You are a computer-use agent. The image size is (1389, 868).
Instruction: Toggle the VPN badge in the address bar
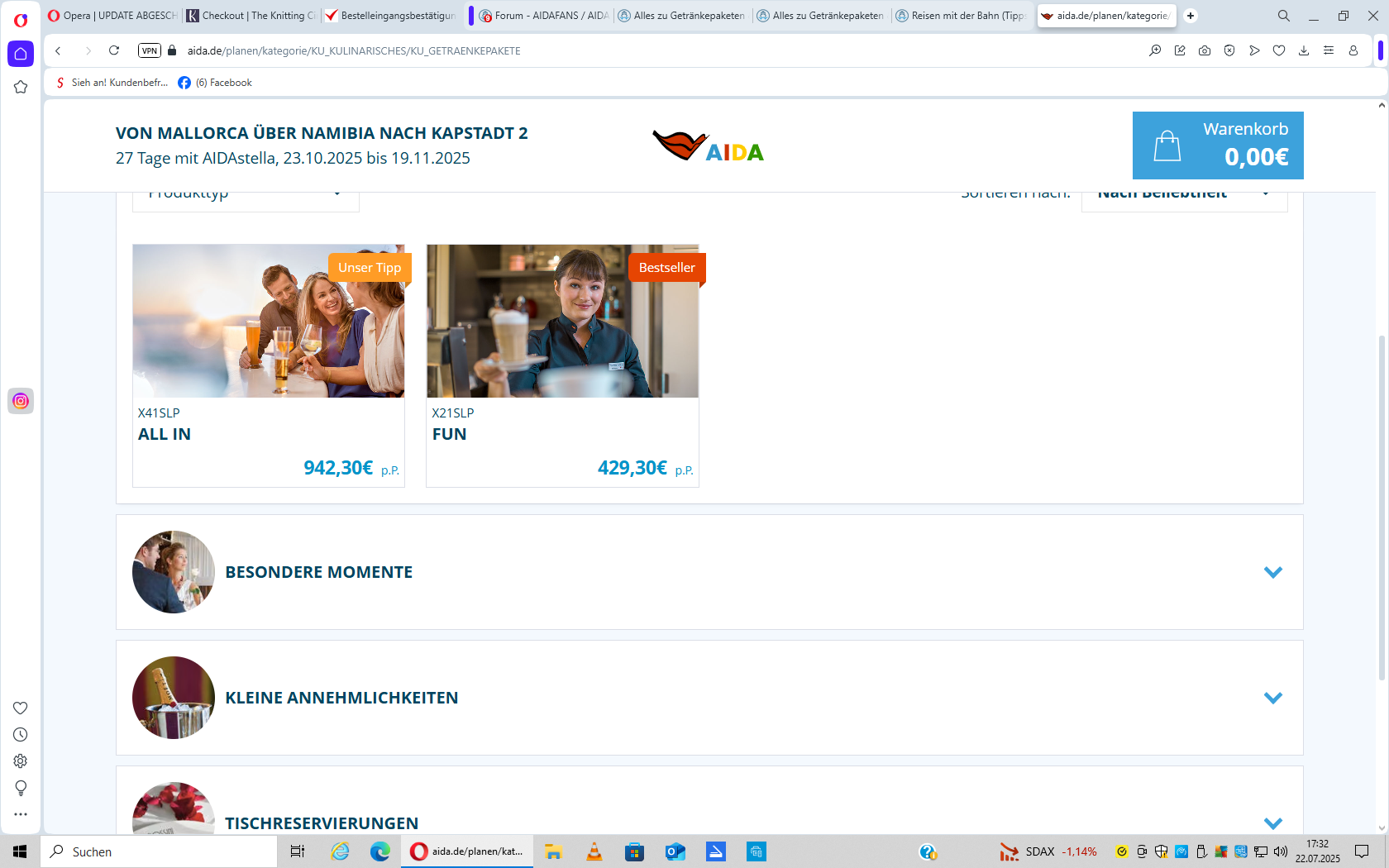(x=149, y=50)
